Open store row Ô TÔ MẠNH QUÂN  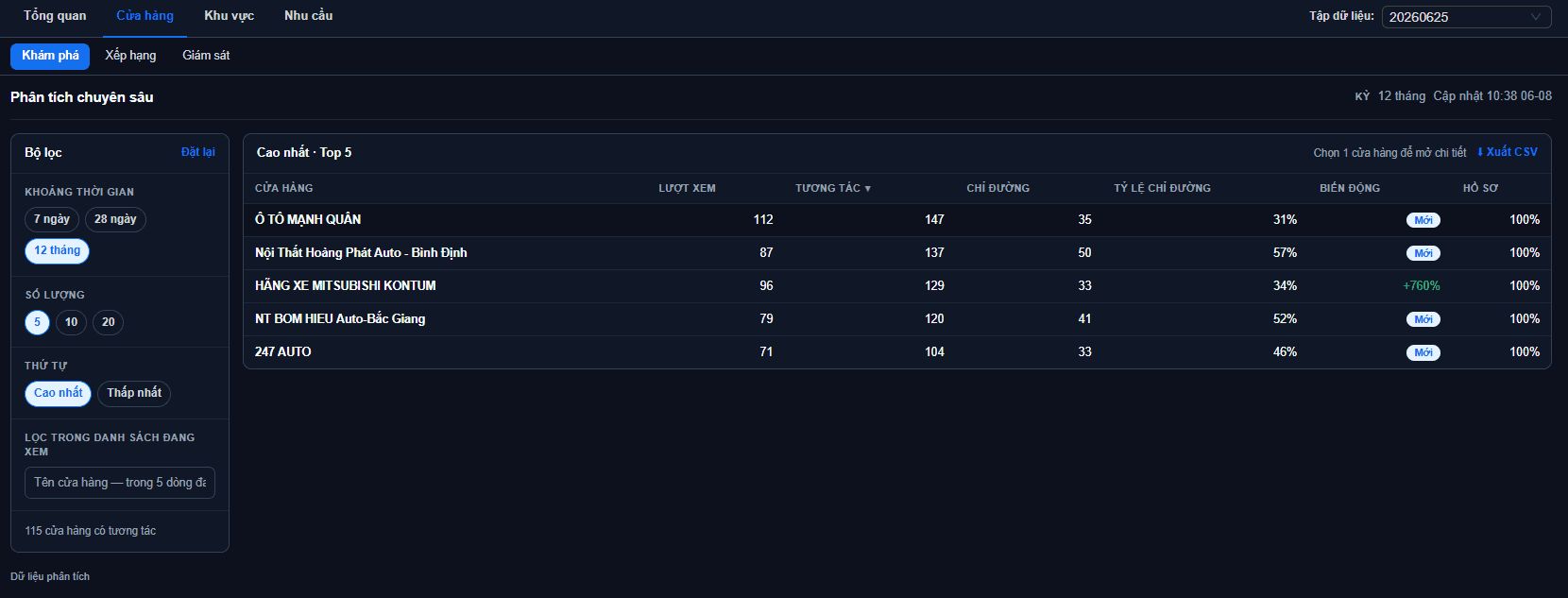tap(896, 219)
